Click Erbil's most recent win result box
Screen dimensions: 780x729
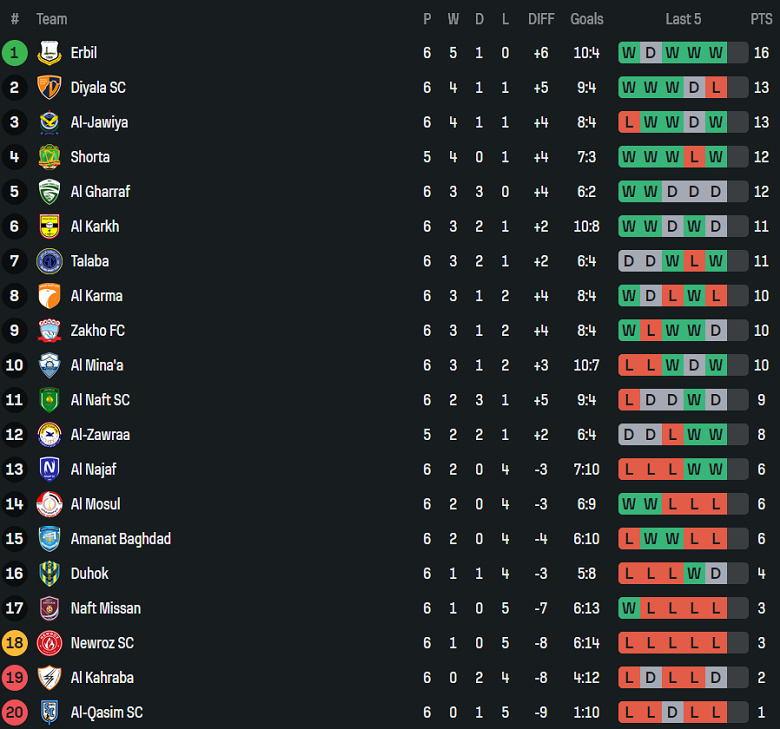click(716, 53)
